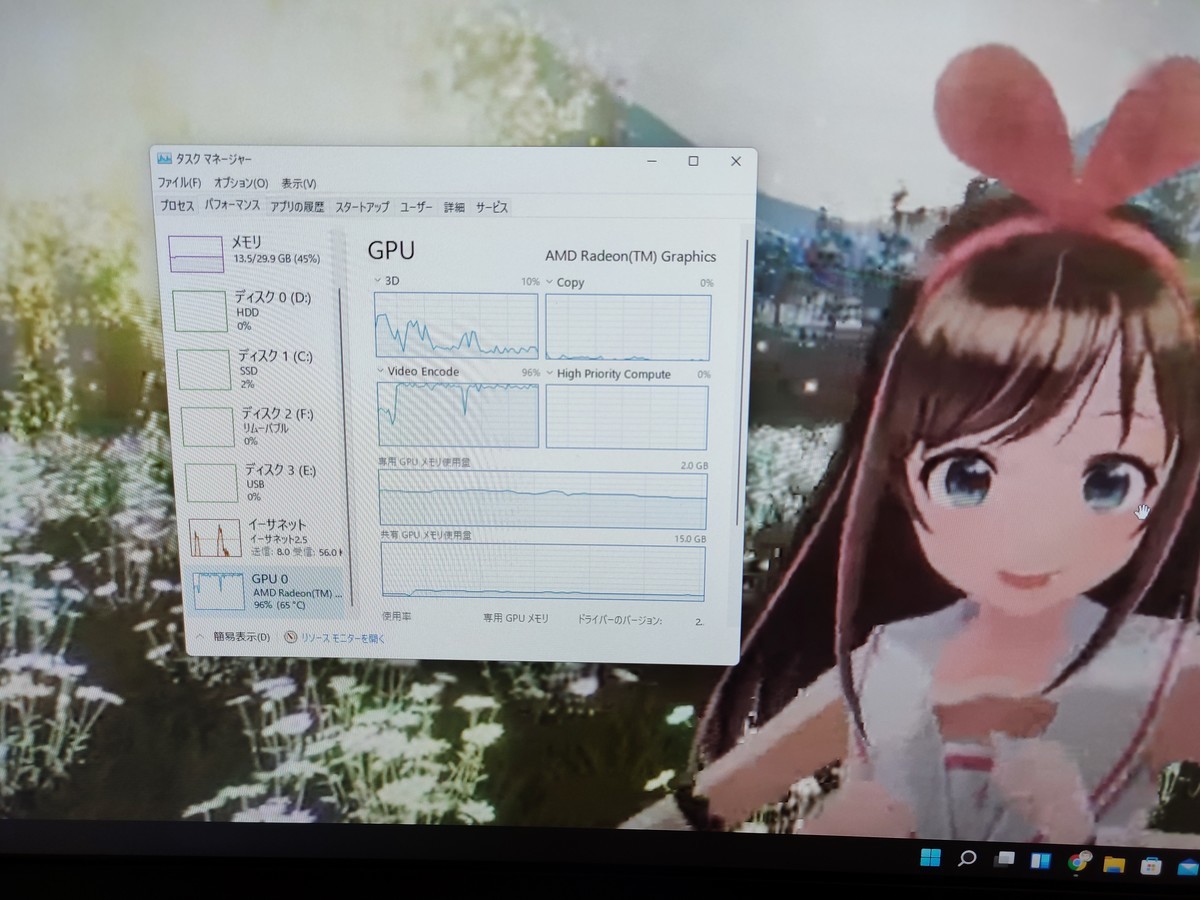Open the Windows Start menu
1200x900 pixels.
point(930,857)
